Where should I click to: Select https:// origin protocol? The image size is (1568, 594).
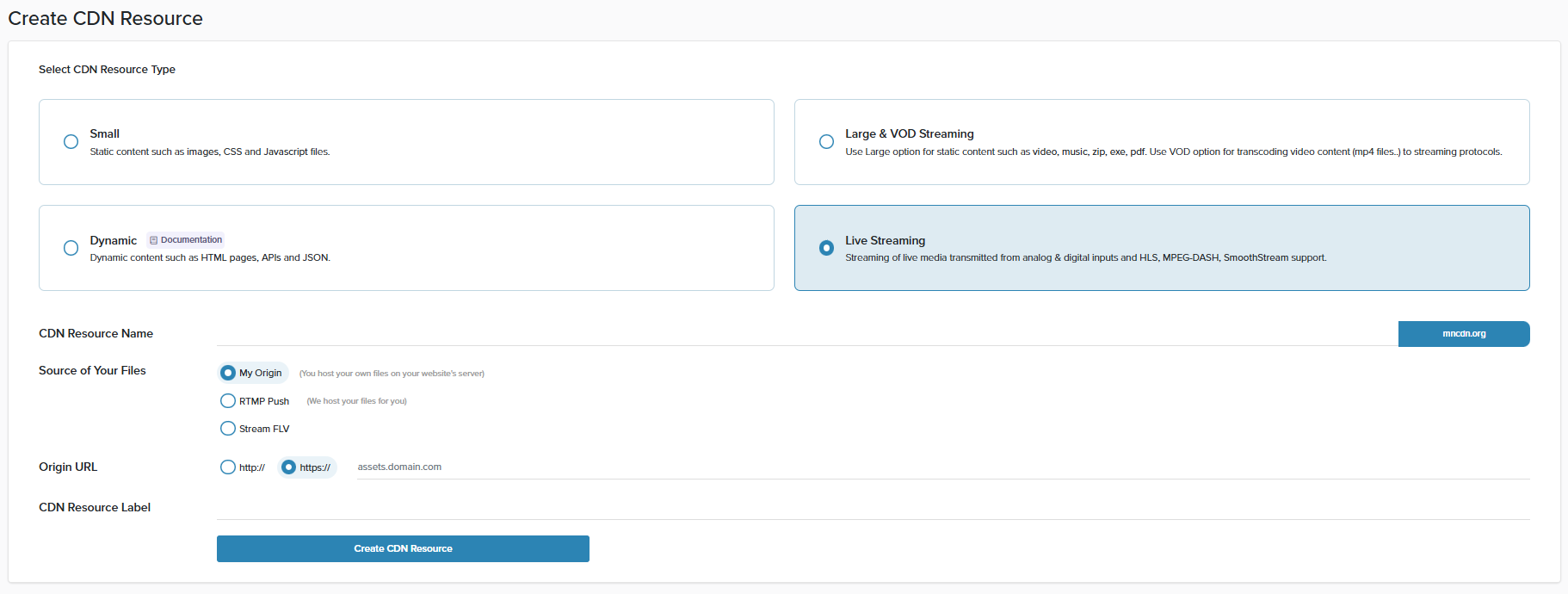tap(289, 467)
